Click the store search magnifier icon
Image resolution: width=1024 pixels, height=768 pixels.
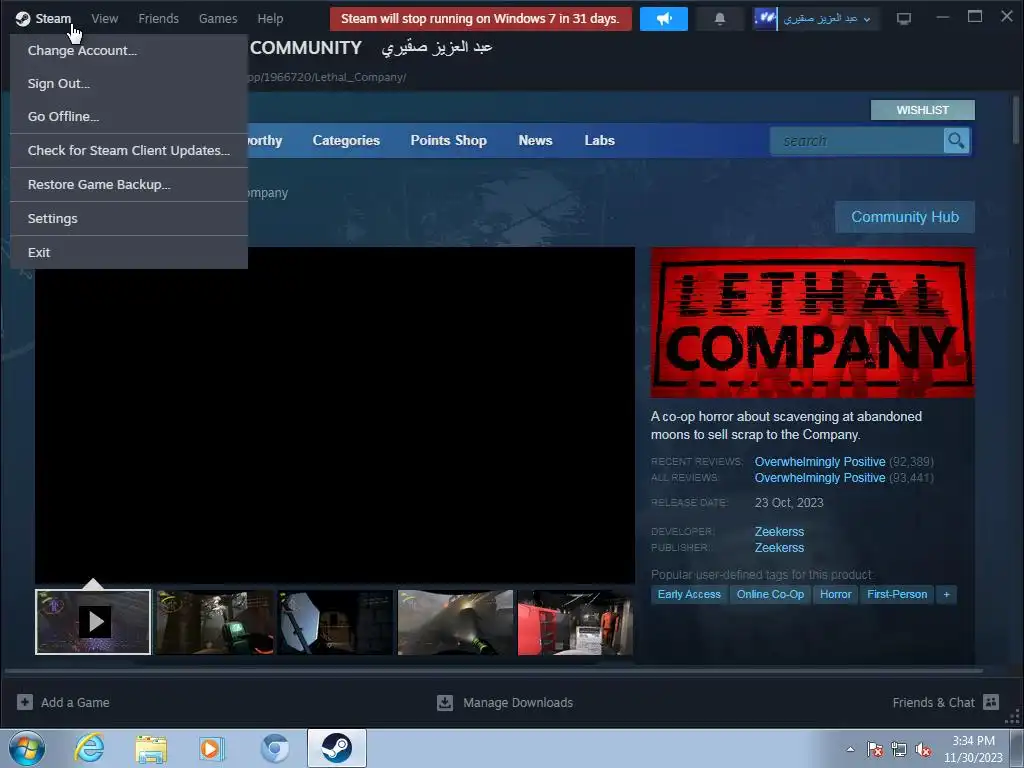tap(956, 140)
